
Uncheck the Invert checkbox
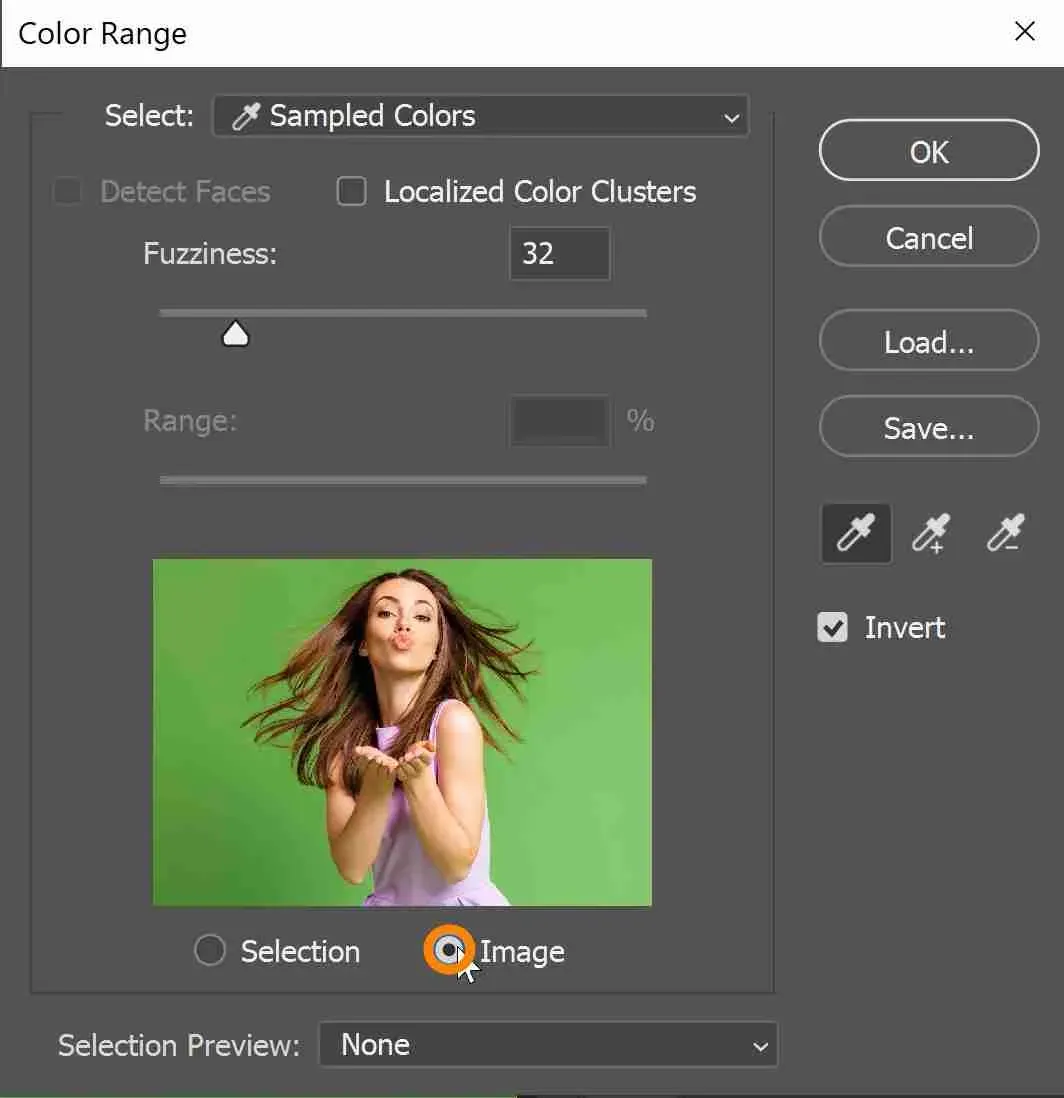(832, 627)
